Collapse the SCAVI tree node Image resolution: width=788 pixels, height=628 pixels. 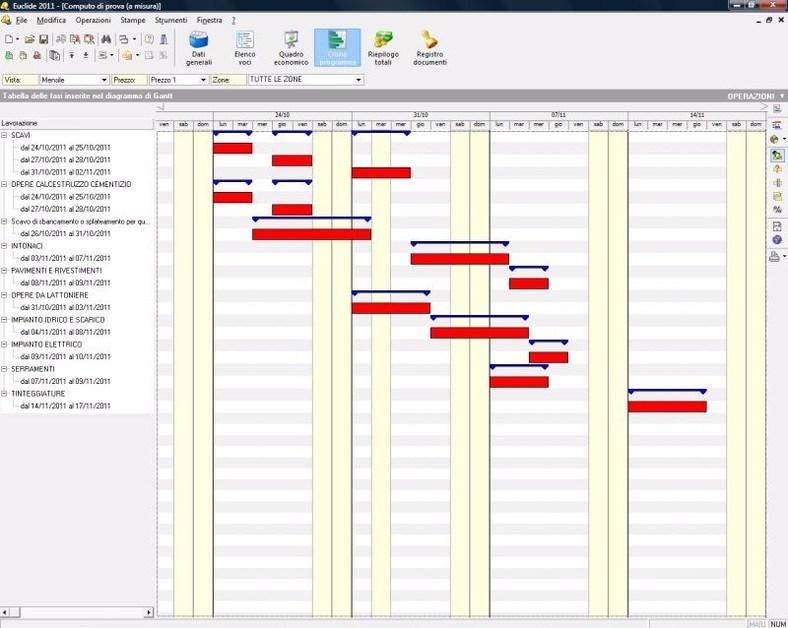click(x=5, y=135)
